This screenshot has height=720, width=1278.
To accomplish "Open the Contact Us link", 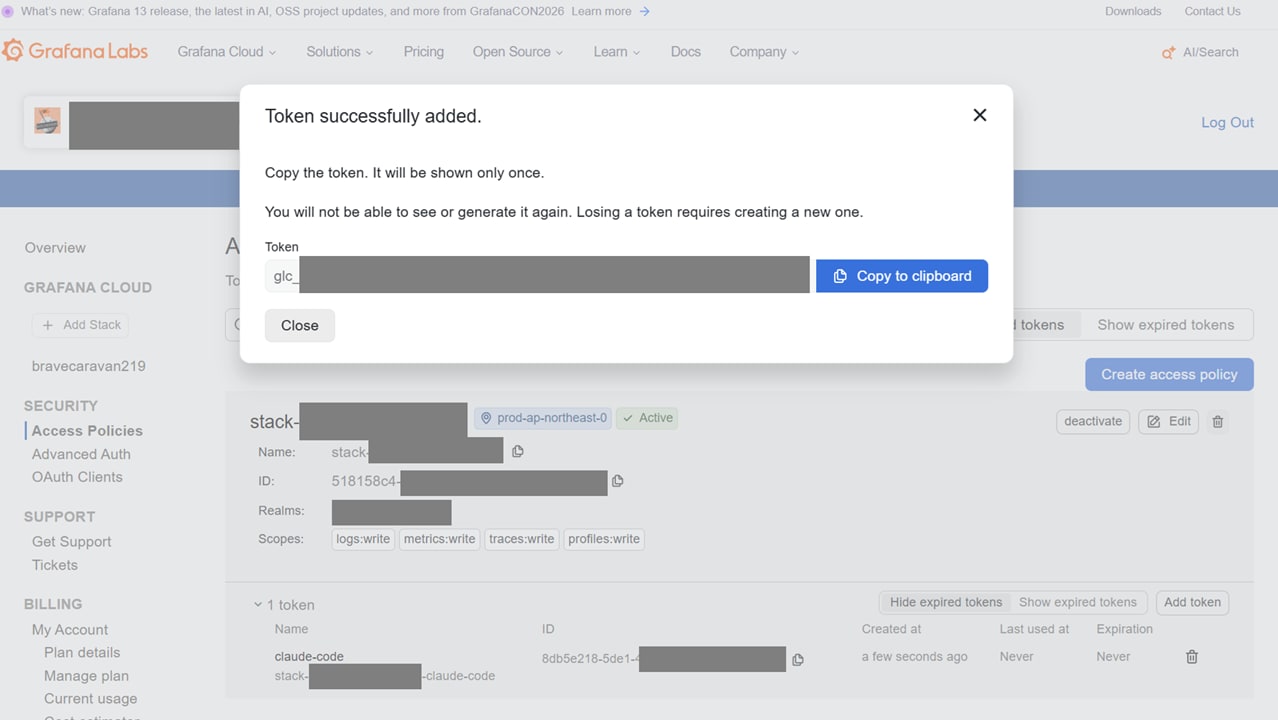I will tap(1212, 12).
